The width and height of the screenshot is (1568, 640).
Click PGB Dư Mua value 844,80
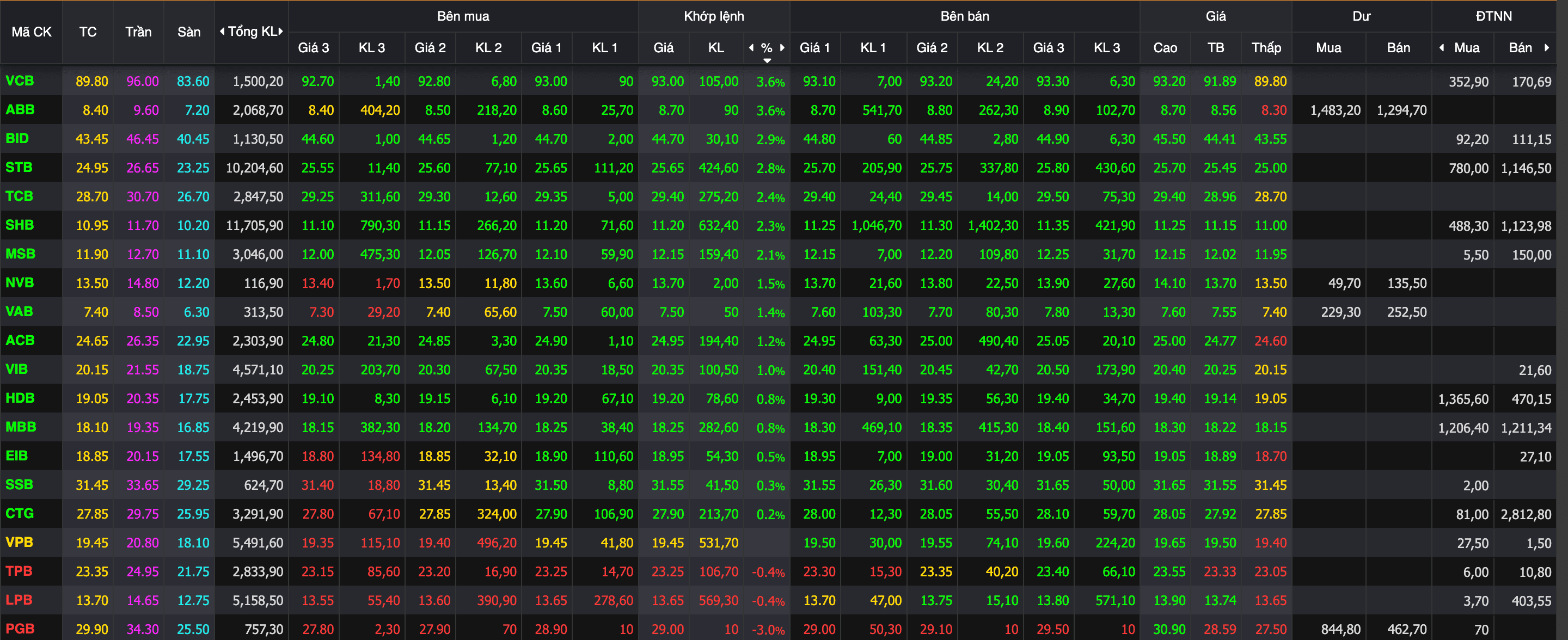point(1341,629)
